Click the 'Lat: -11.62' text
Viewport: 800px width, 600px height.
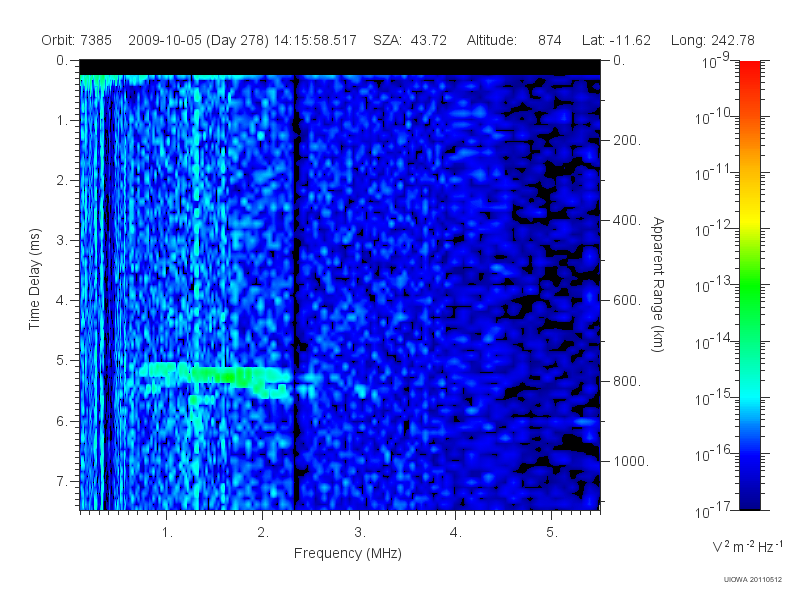coord(616,40)
